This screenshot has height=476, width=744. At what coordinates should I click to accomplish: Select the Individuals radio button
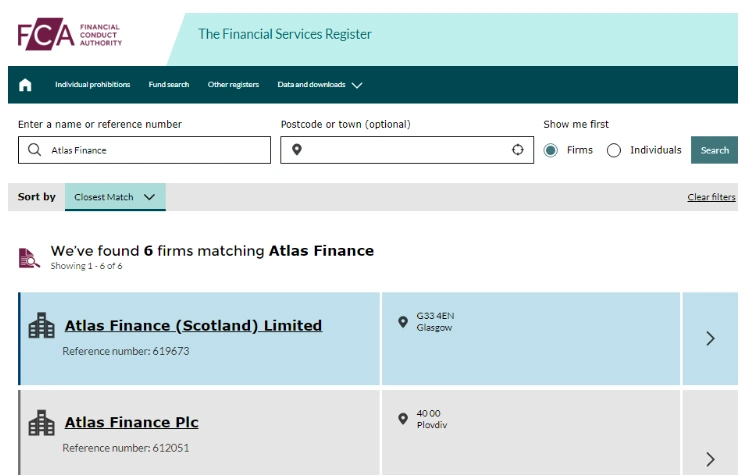click(614, 150)
